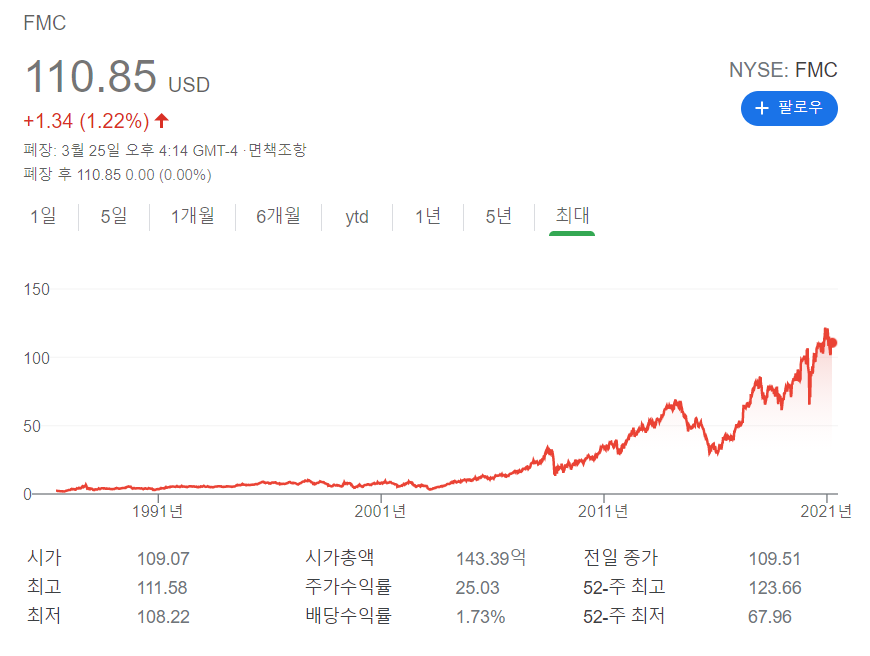Viewport: 870px width, 656px height.
Task: Select the 1년 time range tab
Action: pos(428,216)
